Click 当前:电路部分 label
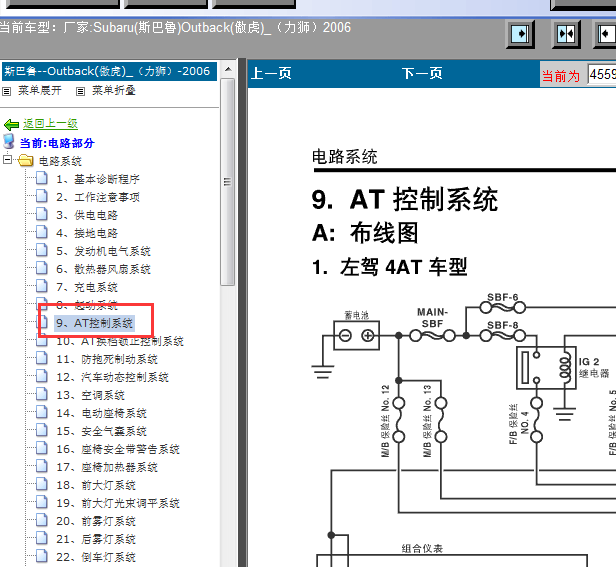 (57, 143)
